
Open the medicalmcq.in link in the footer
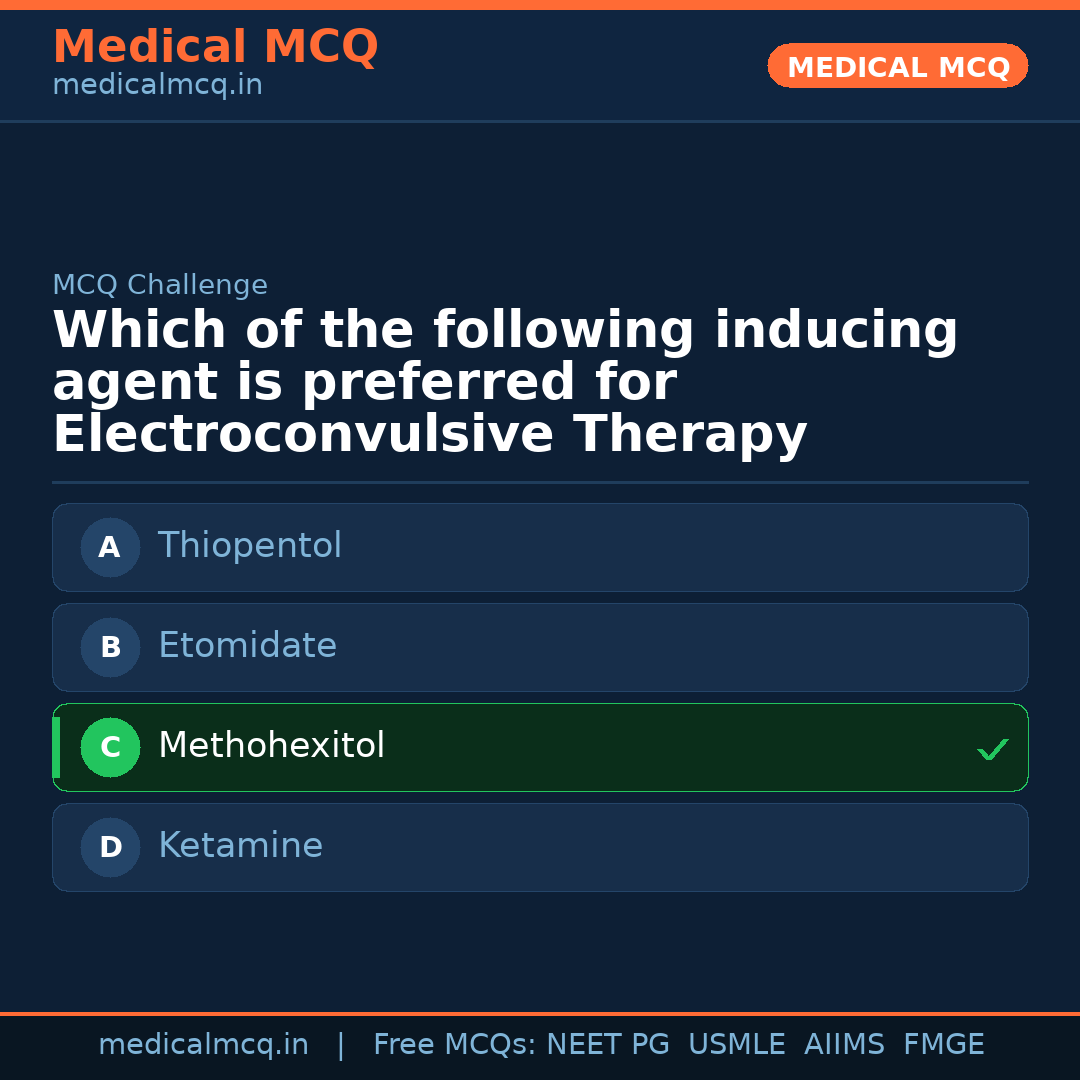coord(204,1043)
